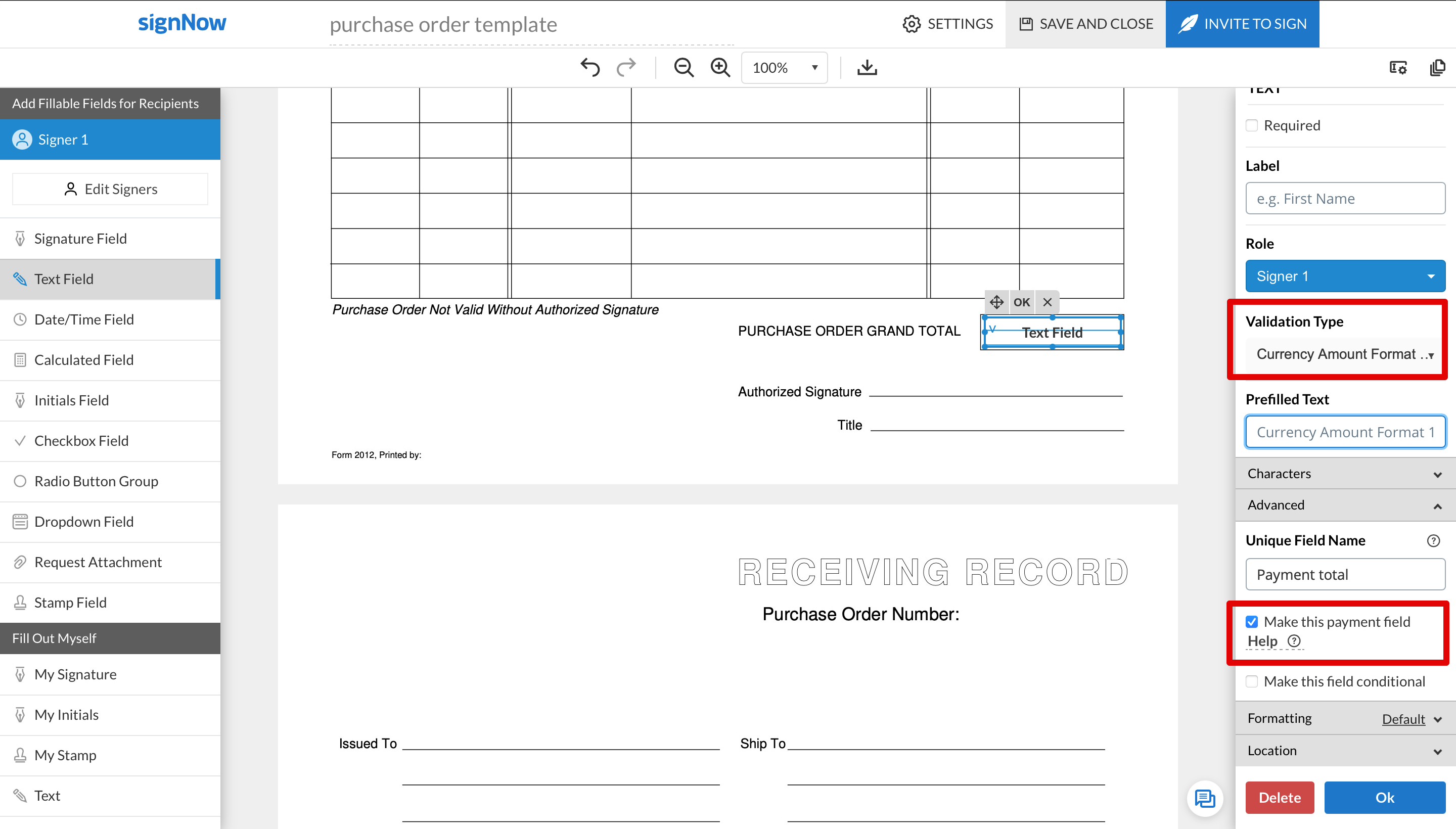Click the redo arrow icon
The width and height of the screenshot is (1456, 829).
pyautogui.click(x=626, y=67)
